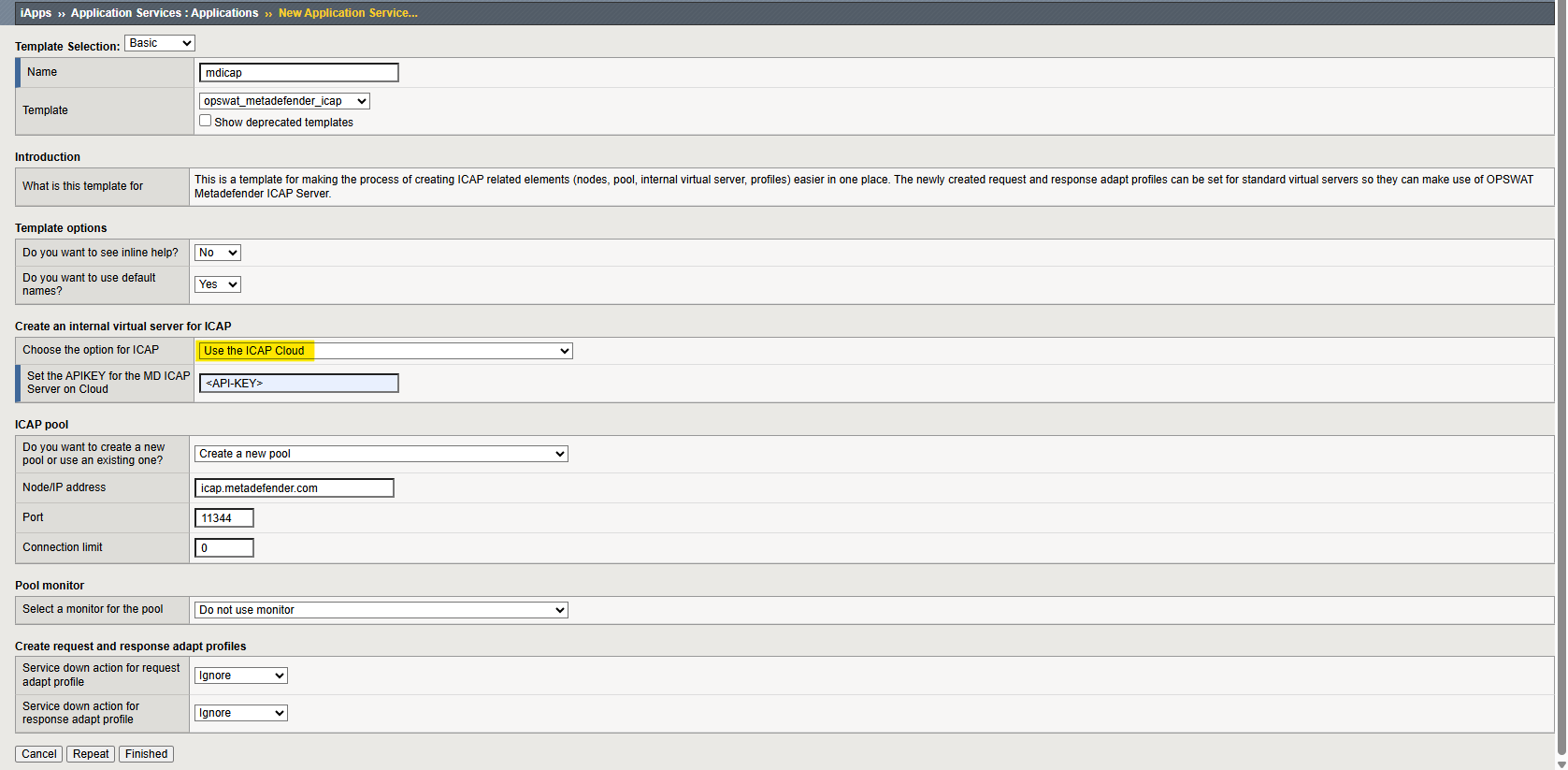Open the Template Selection dropdown
The image size is (1568, 770).
159,43
